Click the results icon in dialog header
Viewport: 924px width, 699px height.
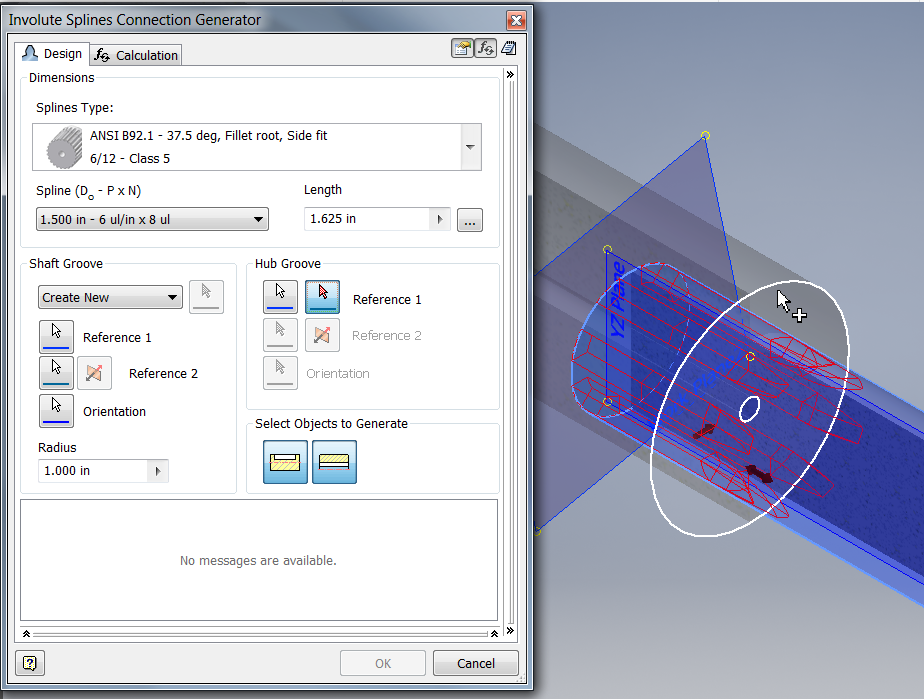509,48
